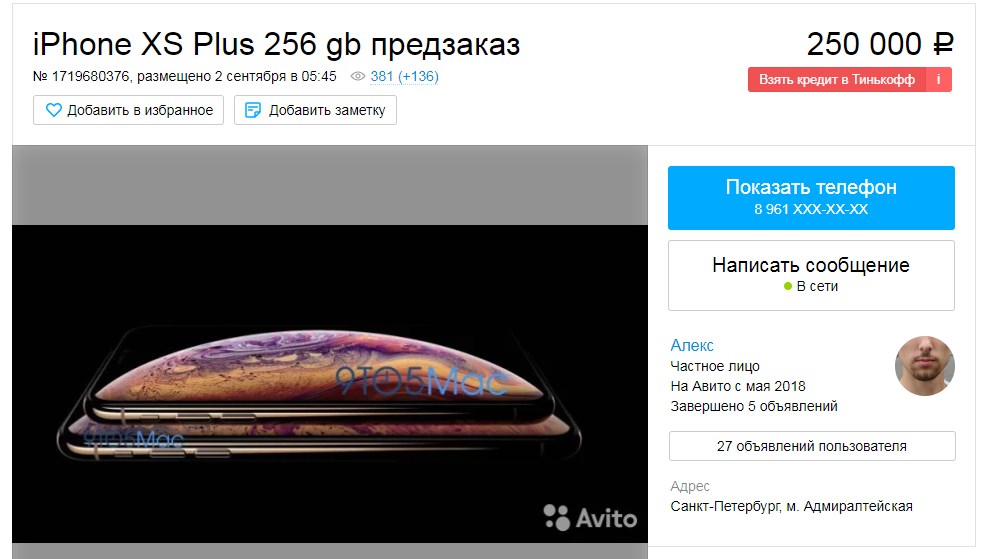Open the 27 объявлений пользователя list

(x=812, y=446)
